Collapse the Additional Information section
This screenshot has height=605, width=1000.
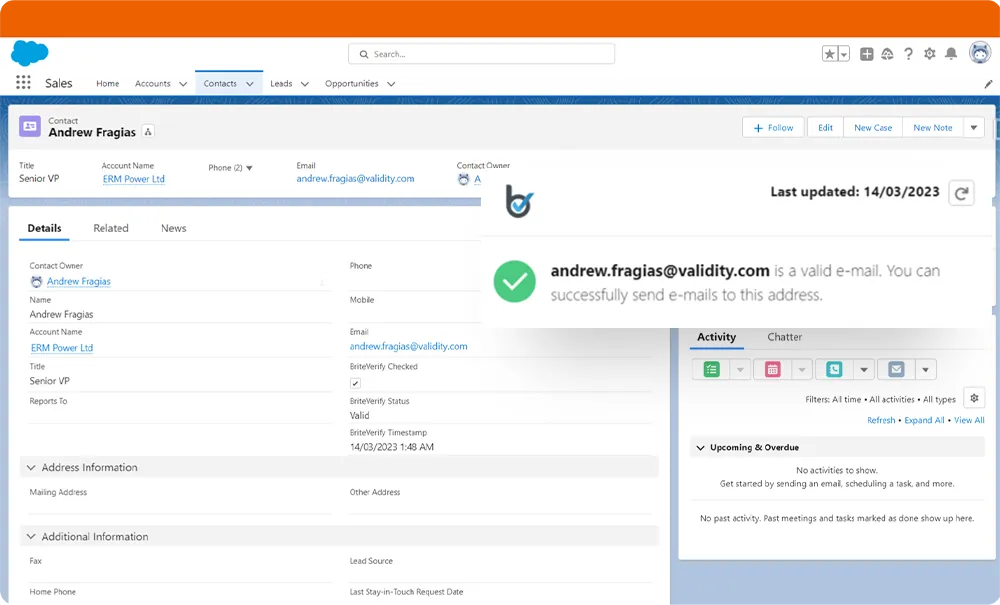pyautogui.click(x=31, y=537)
